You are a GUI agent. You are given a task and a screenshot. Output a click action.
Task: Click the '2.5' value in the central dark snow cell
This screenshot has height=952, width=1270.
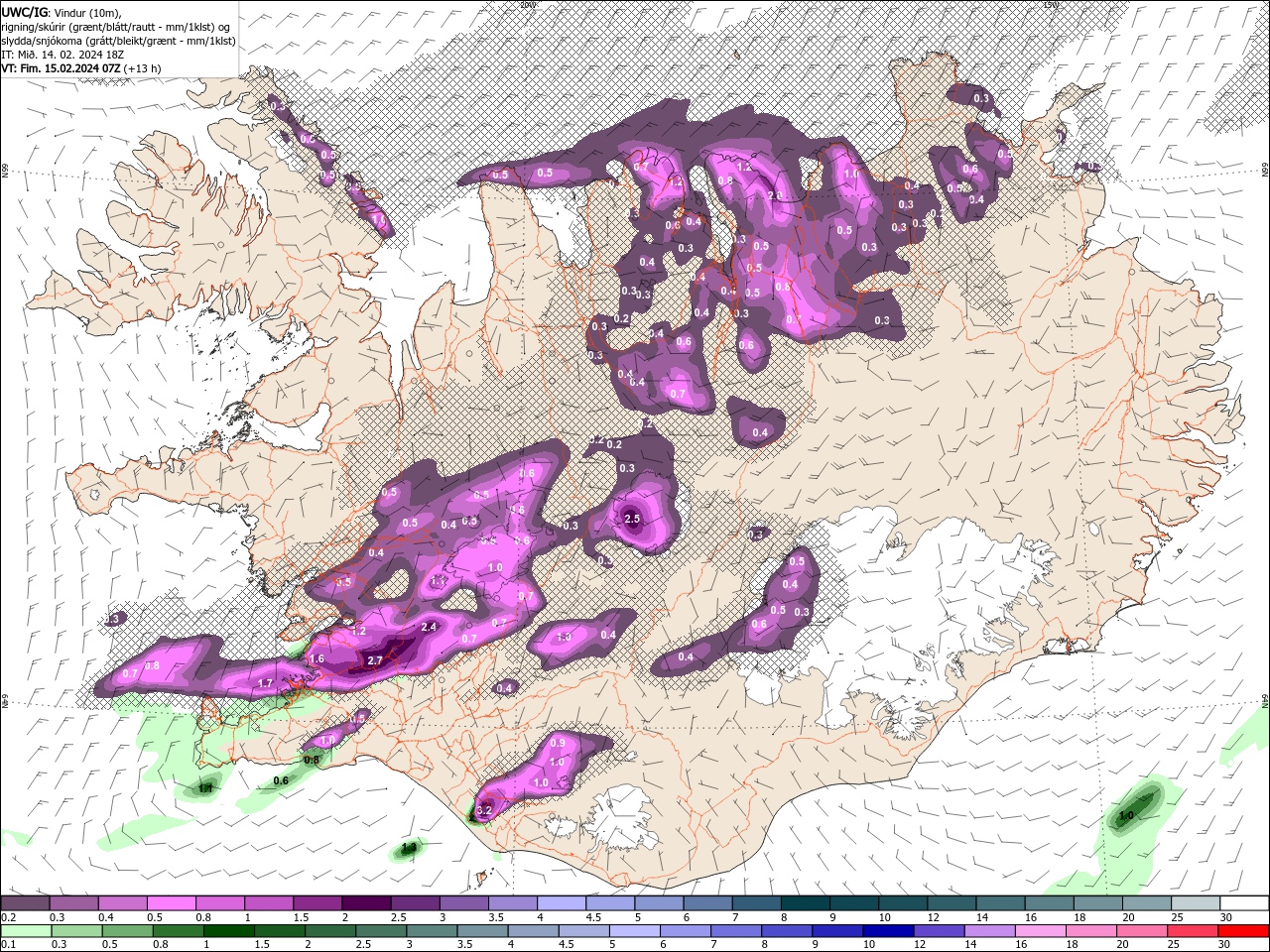coord(632,519)
